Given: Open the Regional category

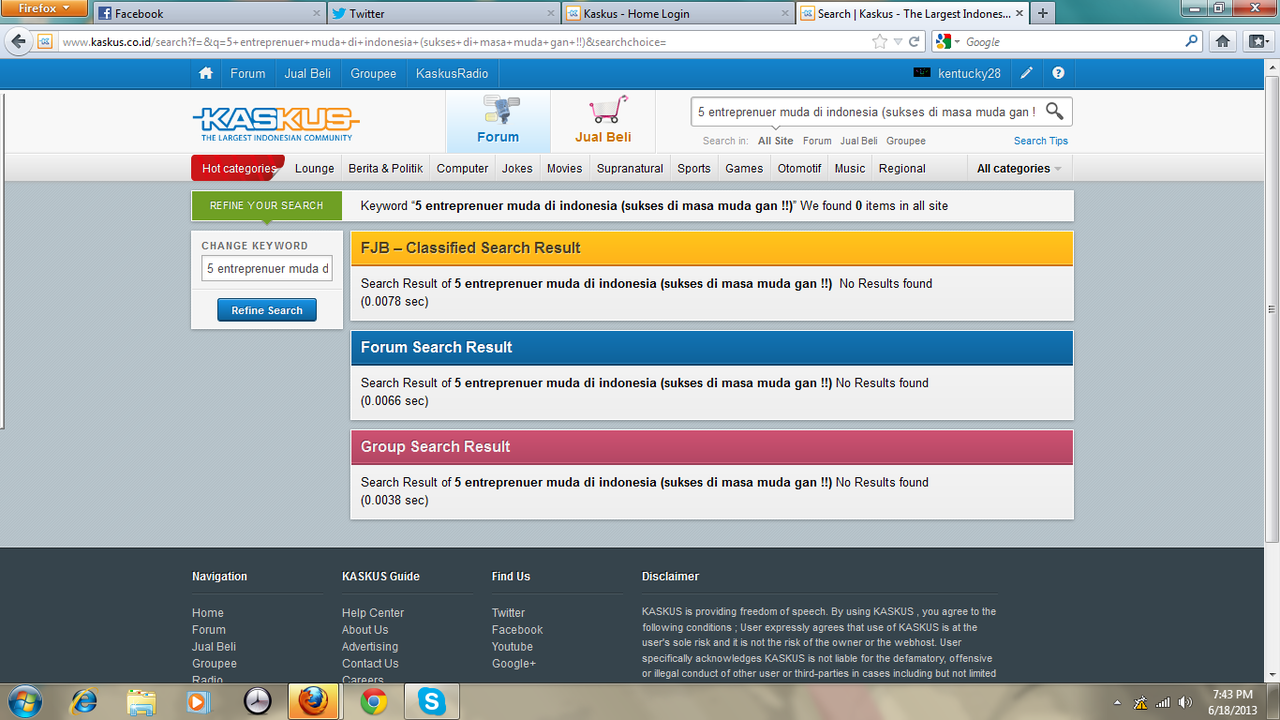Looking at the screenshot, I should [902, 168].
